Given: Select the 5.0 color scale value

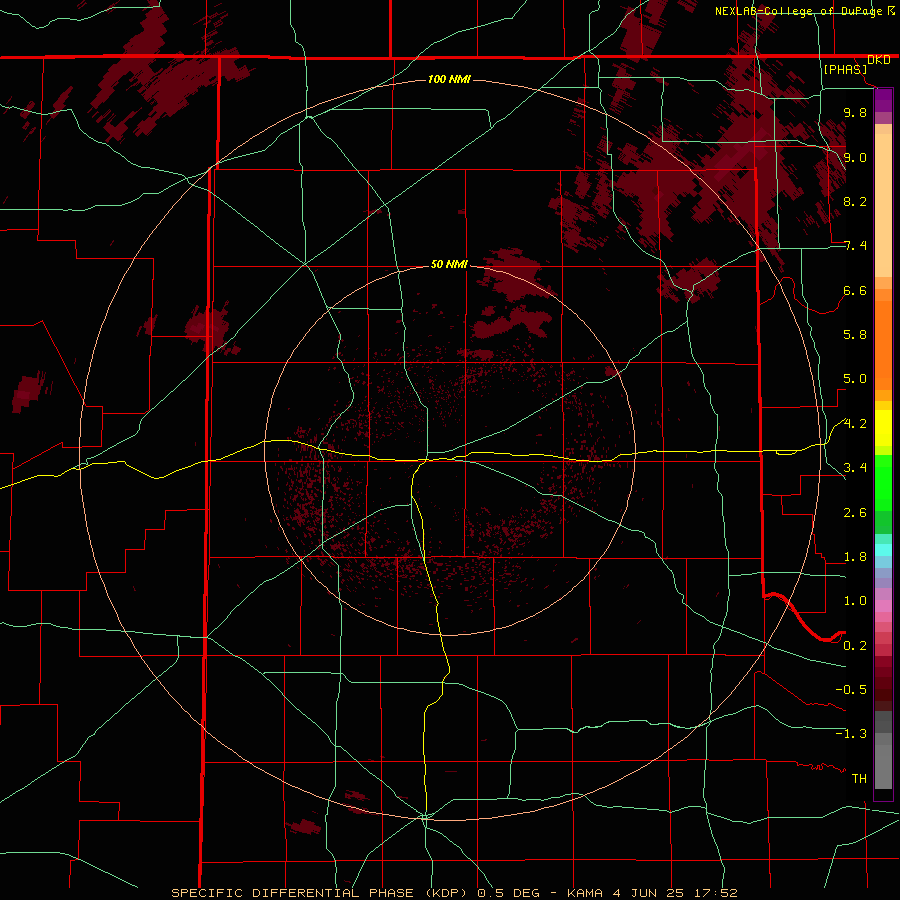Looking at the screenshot, I should point(855,379).
